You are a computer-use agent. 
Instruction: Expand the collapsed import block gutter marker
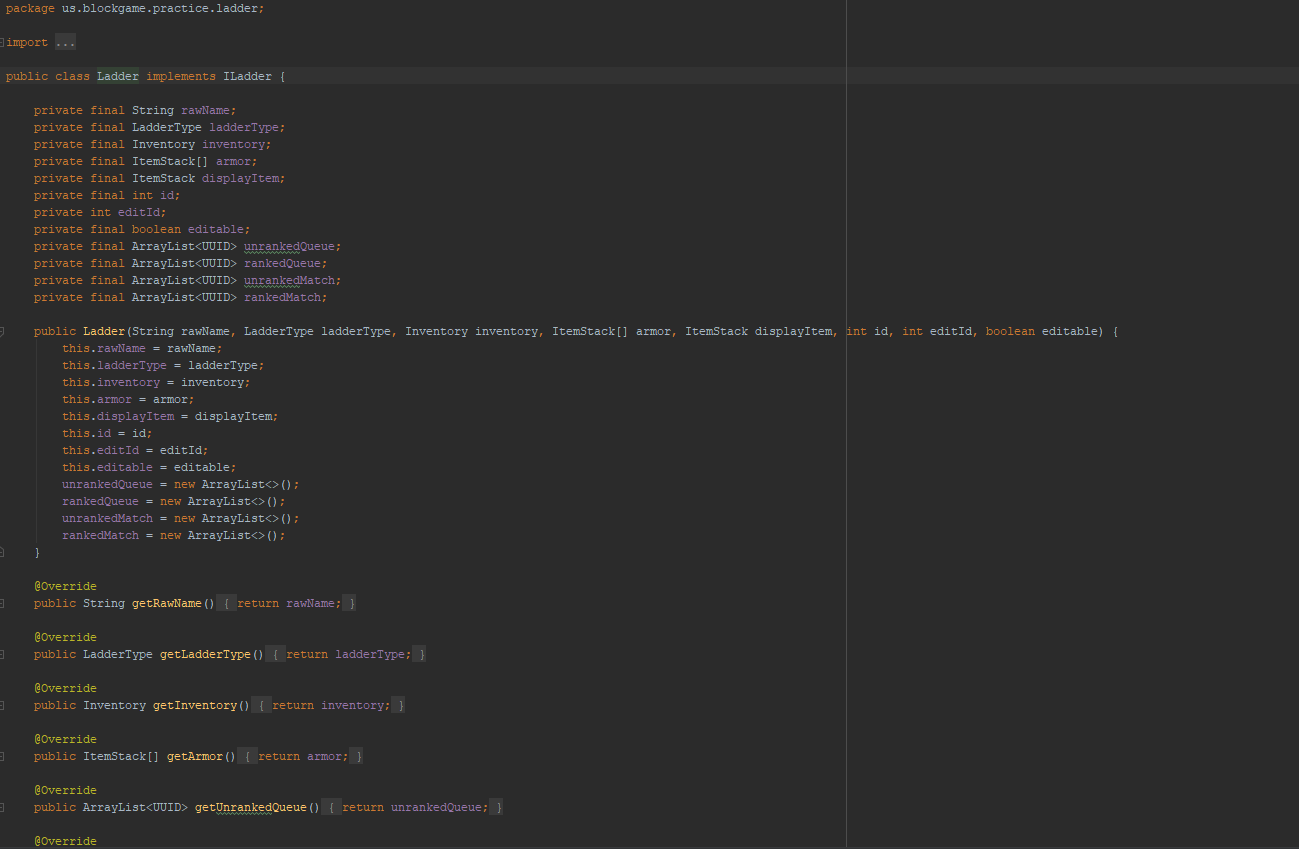click(2, 42)
